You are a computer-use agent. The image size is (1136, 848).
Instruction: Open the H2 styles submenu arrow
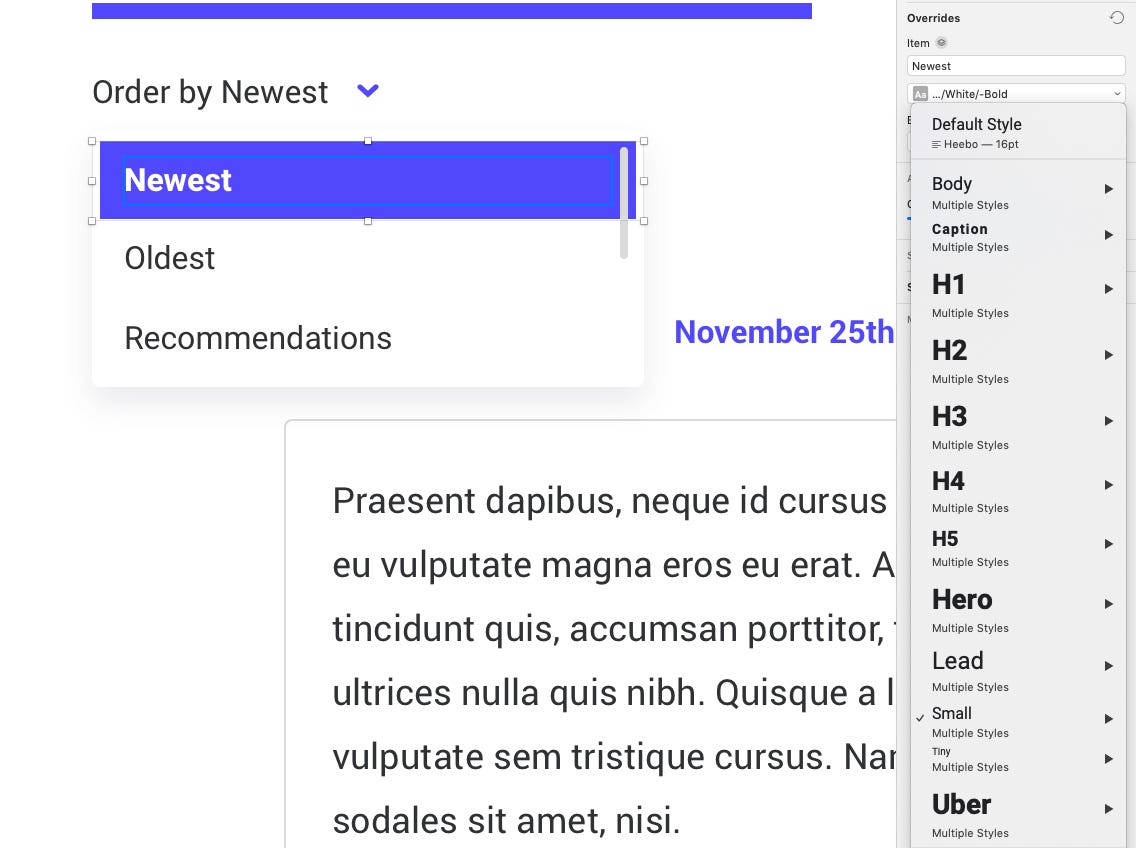pyautogui.click(x=1108, y=354)
